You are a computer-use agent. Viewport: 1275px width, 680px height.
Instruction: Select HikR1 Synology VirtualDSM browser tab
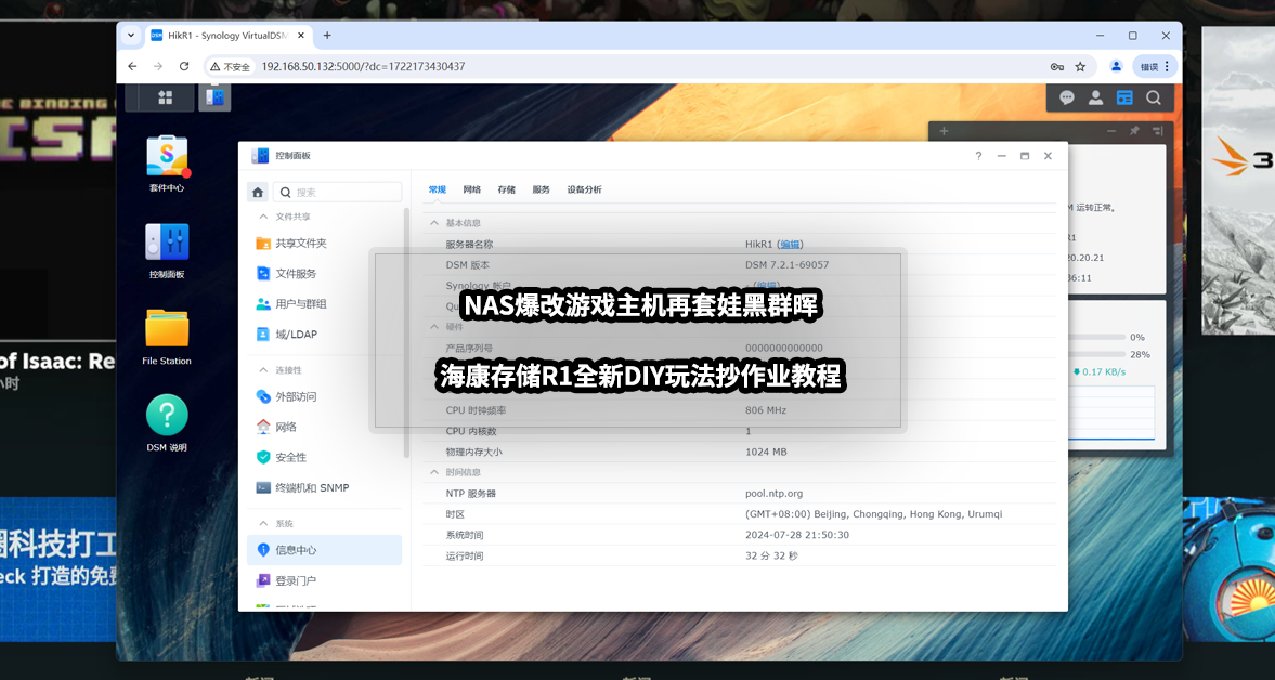[228, 35]
